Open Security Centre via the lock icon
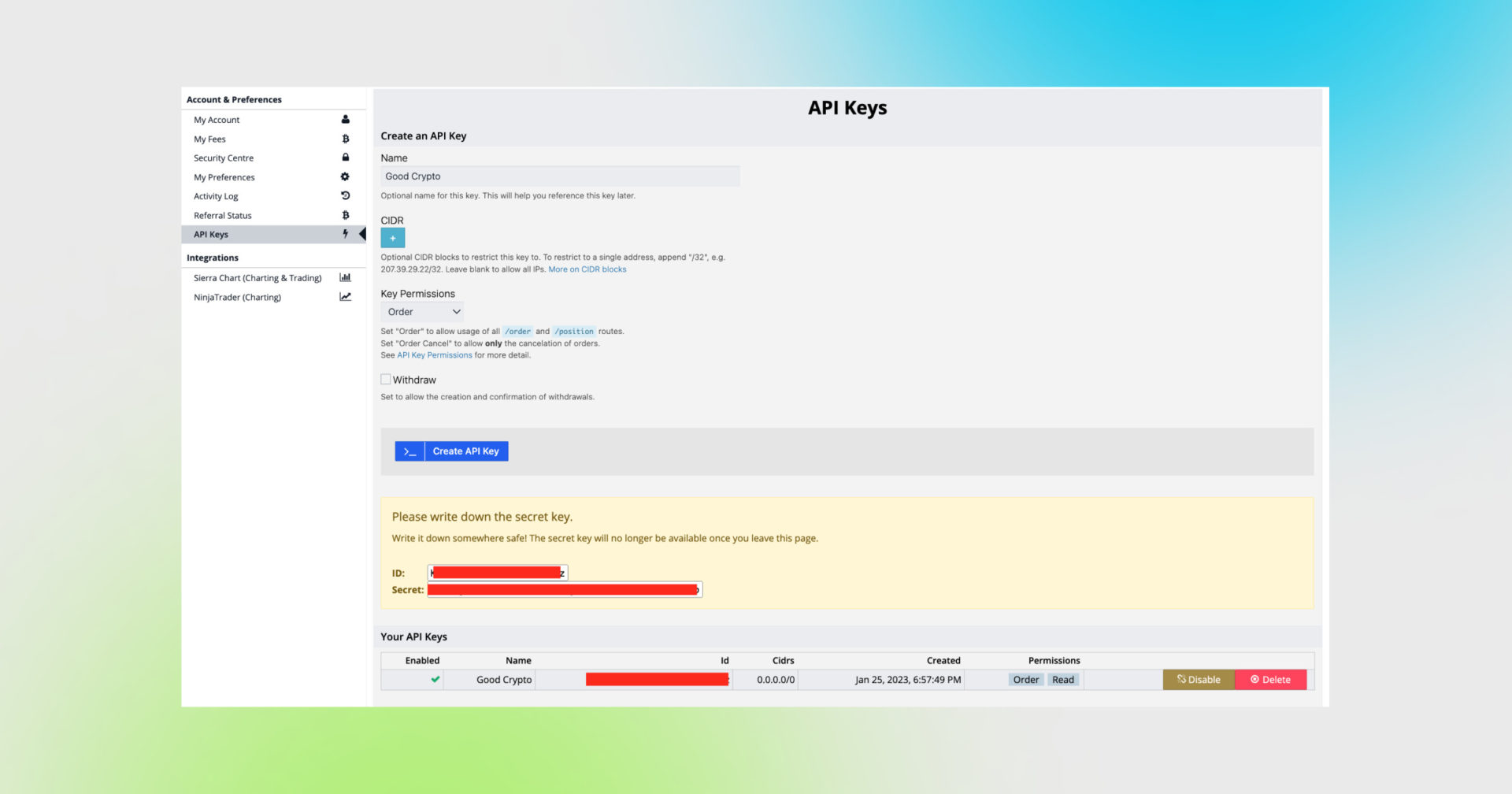 345,158
